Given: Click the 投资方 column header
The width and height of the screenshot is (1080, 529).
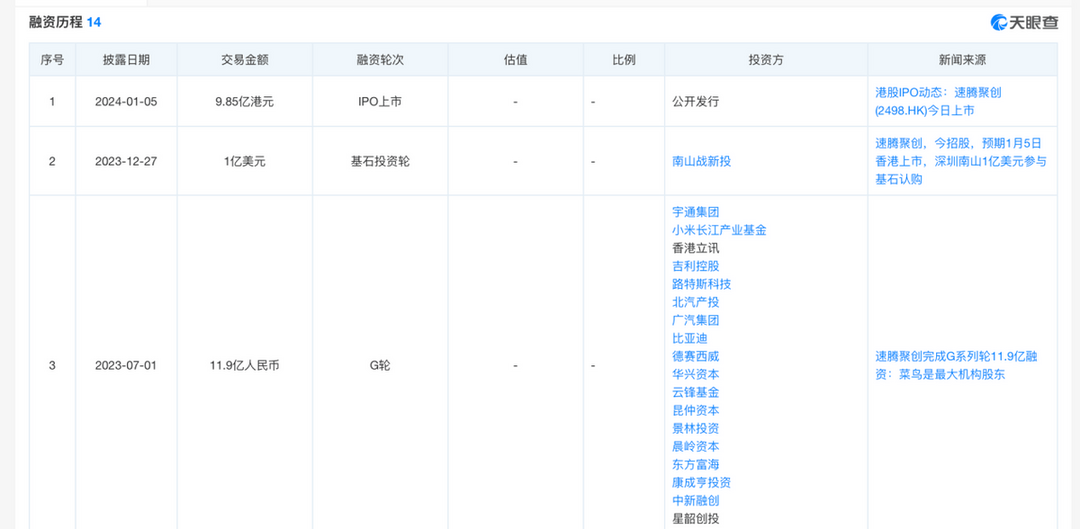Looking at the screenshot, I should (x=766, y=60).
